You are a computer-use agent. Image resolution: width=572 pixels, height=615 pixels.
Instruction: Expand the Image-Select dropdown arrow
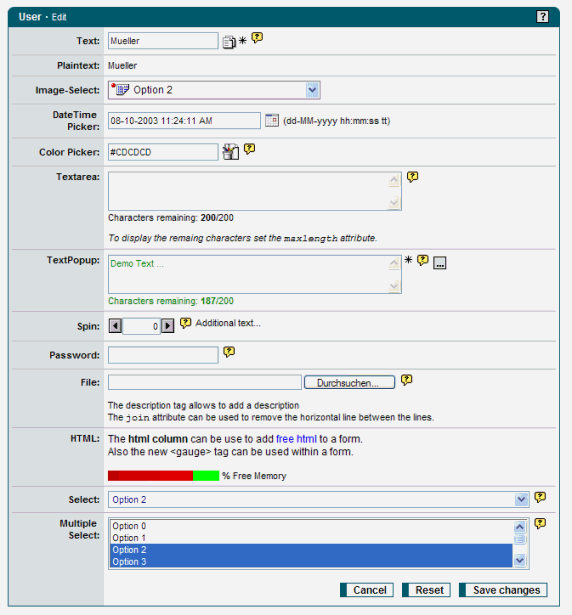[x=312, y=90]
